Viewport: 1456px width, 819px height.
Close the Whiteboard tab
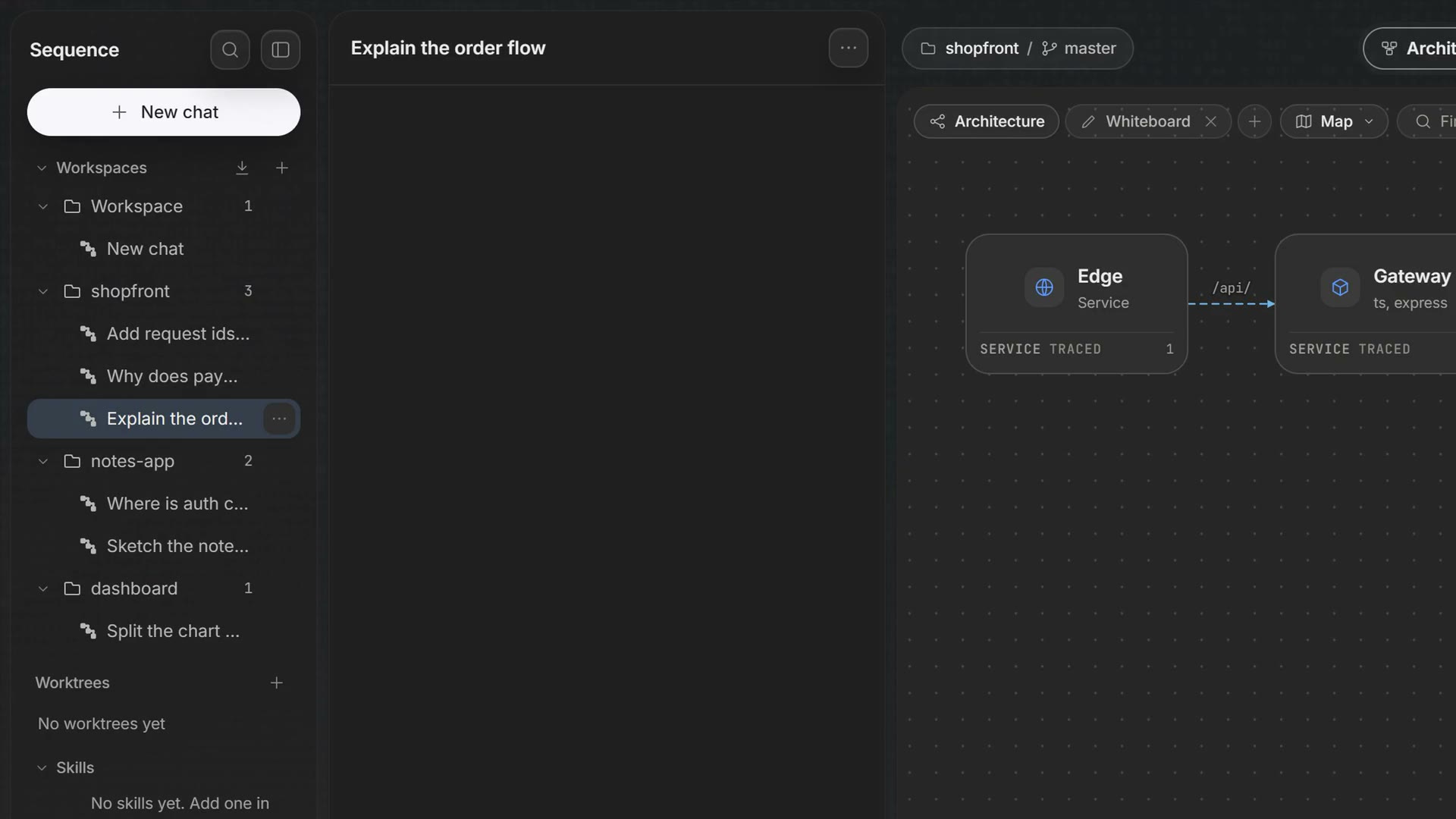tap(1211, 121)
